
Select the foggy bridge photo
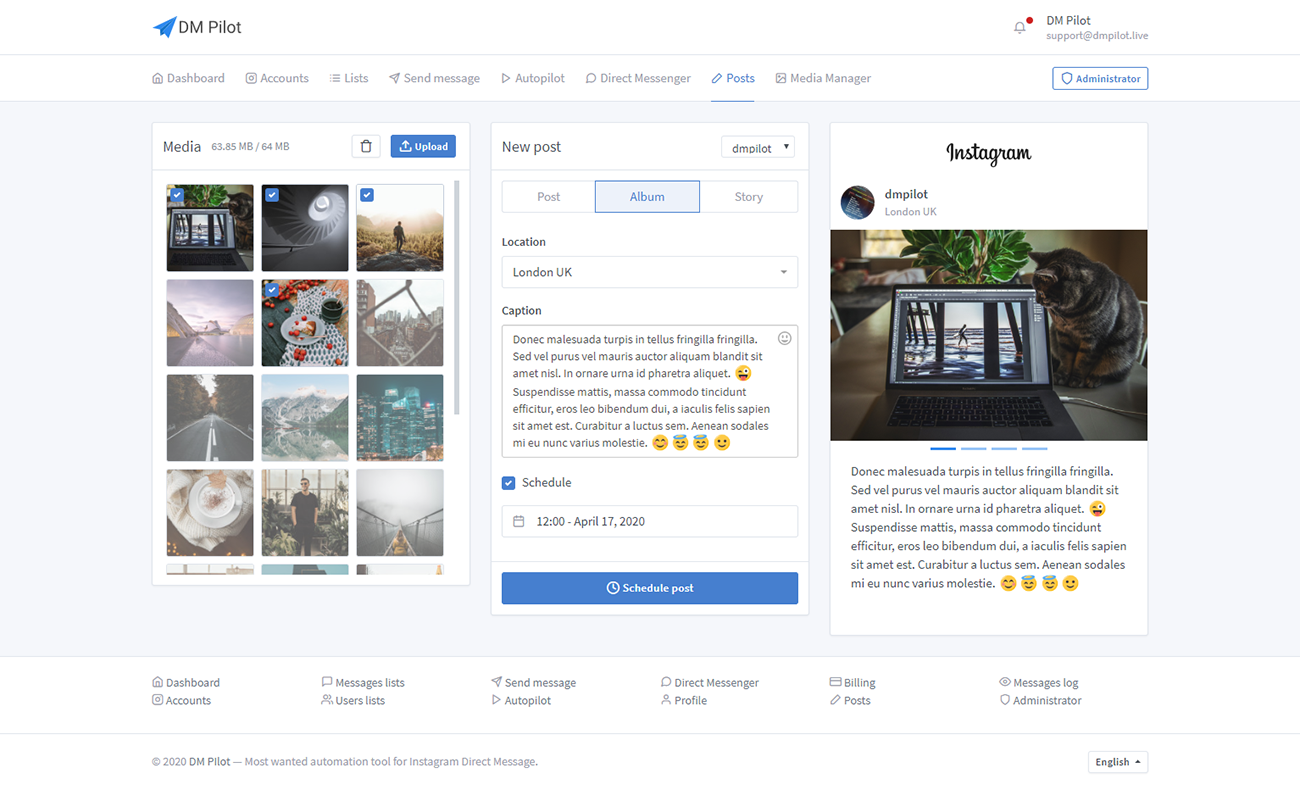[x=400, y=513]
